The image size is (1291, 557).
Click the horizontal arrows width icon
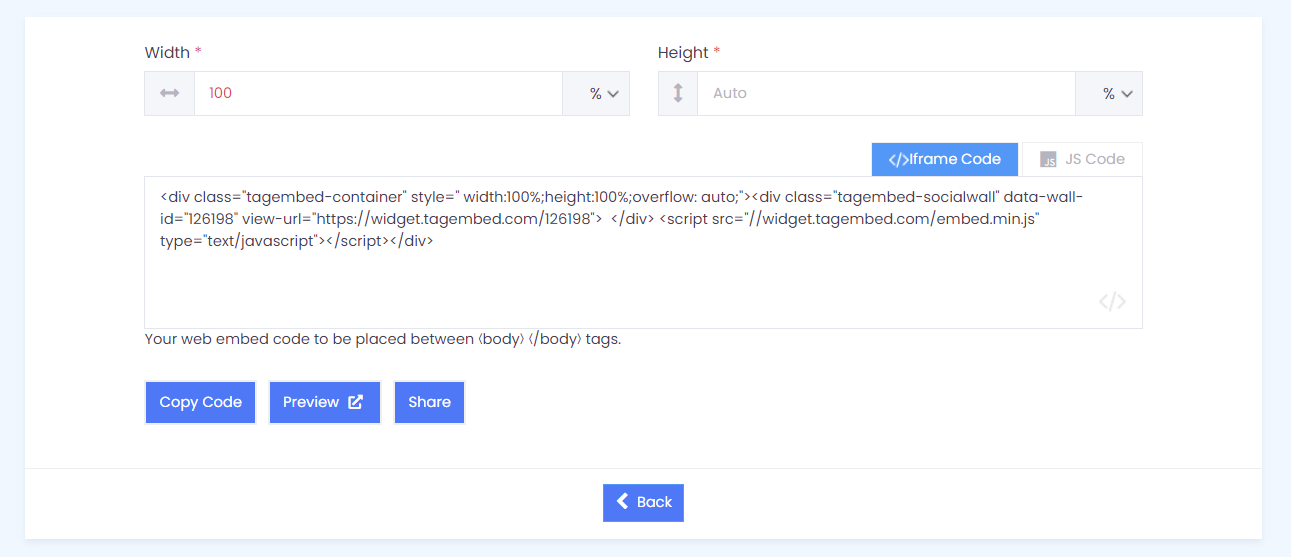coord(170,93)
